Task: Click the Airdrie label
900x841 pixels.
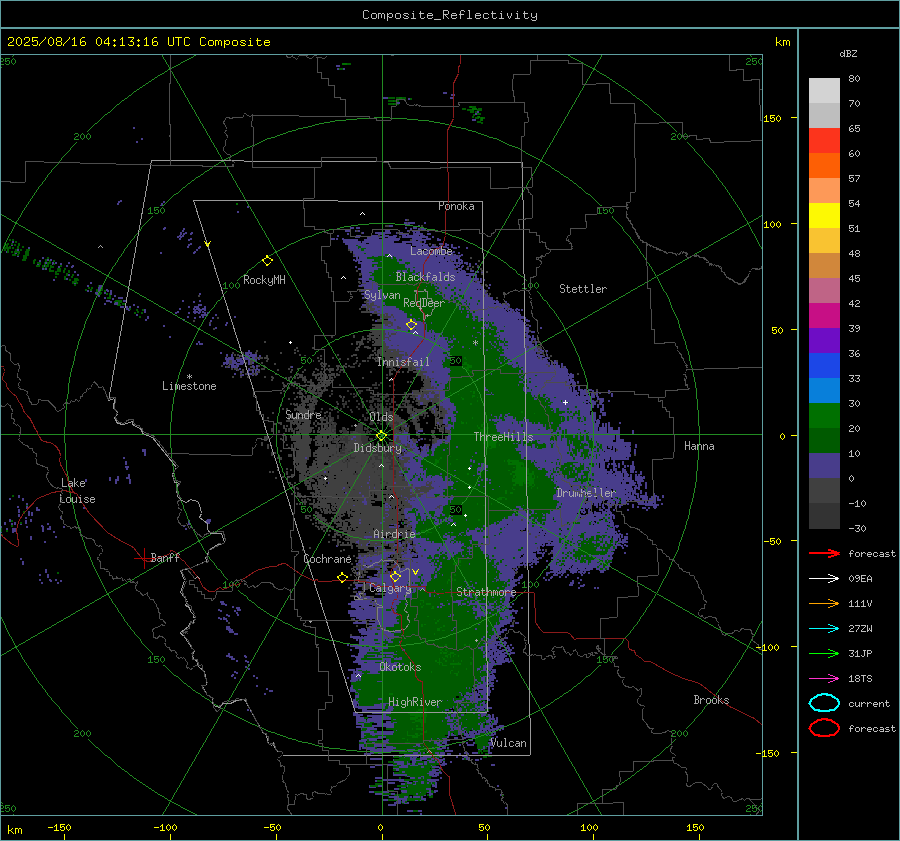Action: (394, 534)
